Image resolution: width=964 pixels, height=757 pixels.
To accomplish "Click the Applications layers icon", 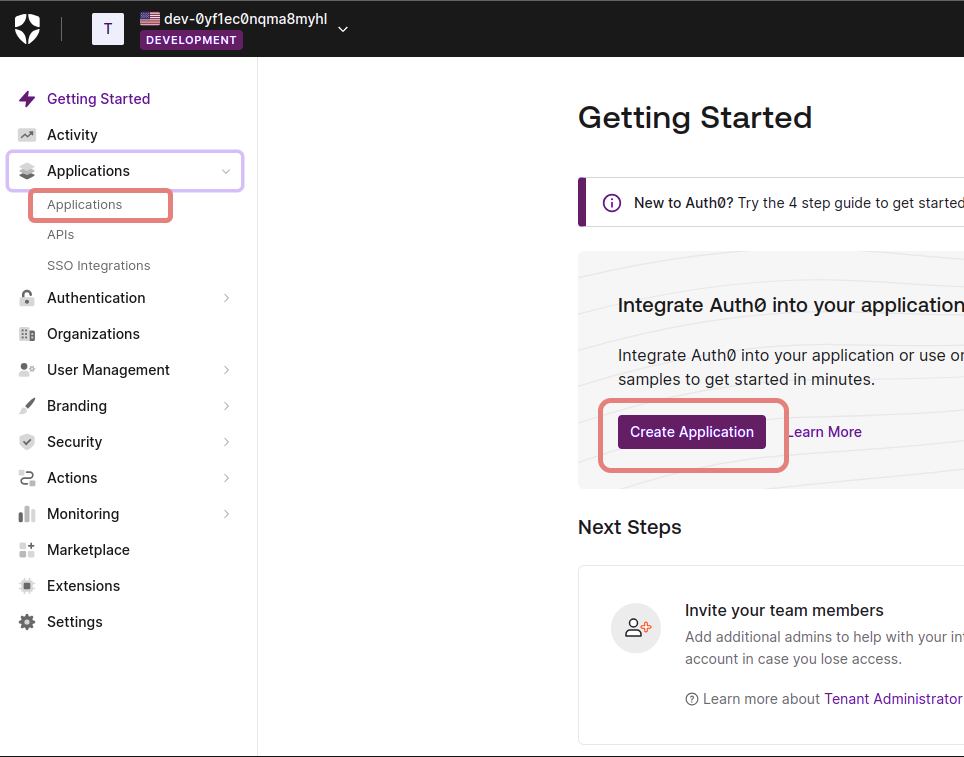I will 26,171.
